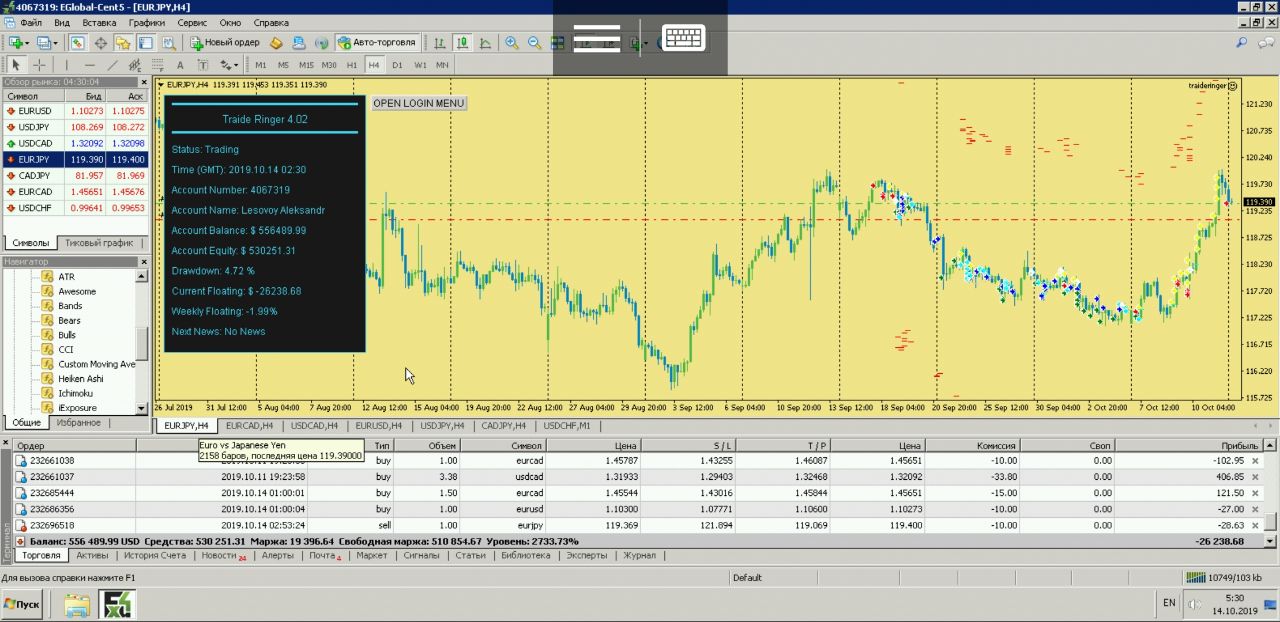1280x622 pixels.
Task: Switch to M15 timeframe
Action: (x=306, y=65)
